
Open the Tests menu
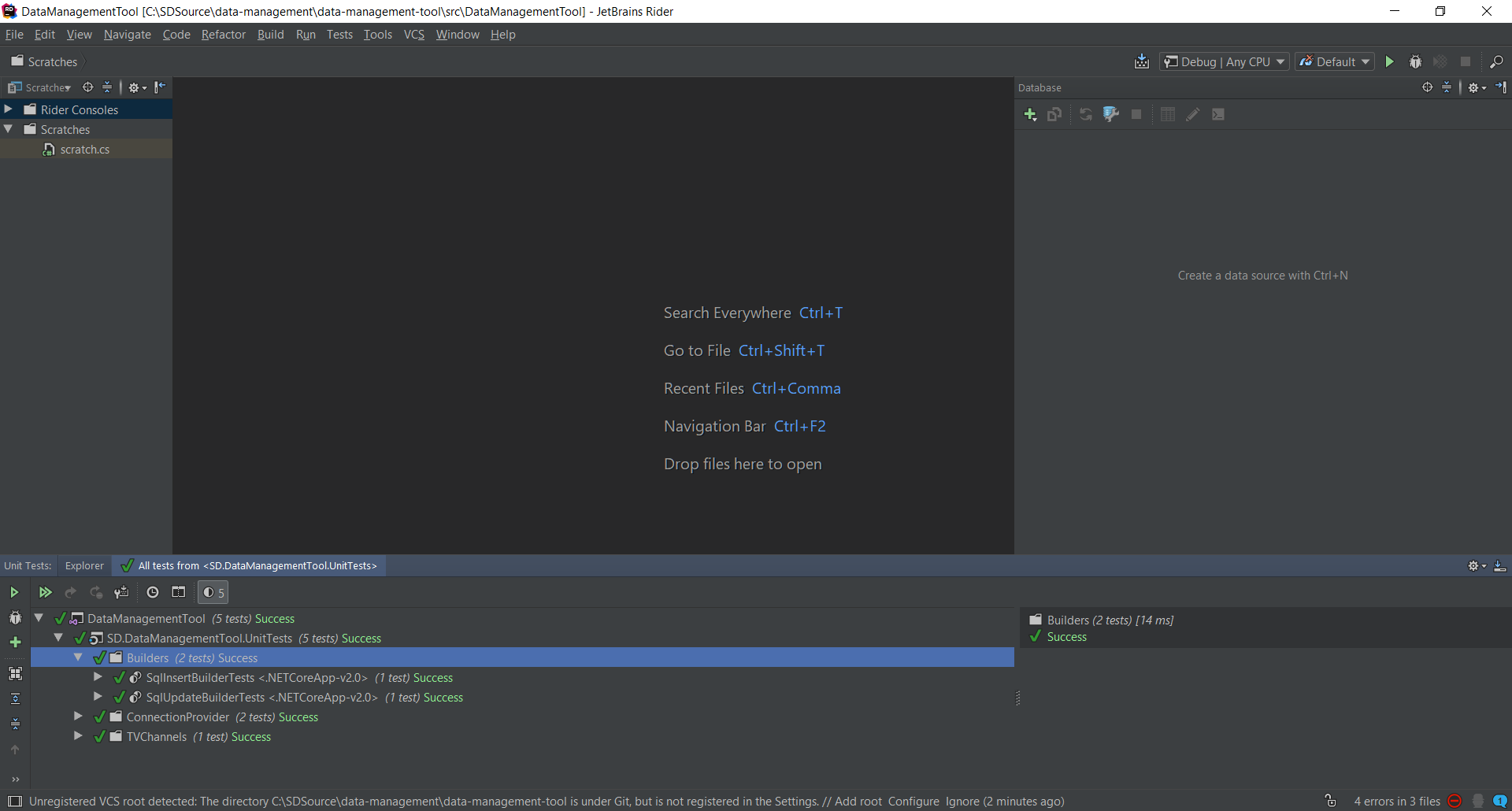coord(340,35)
